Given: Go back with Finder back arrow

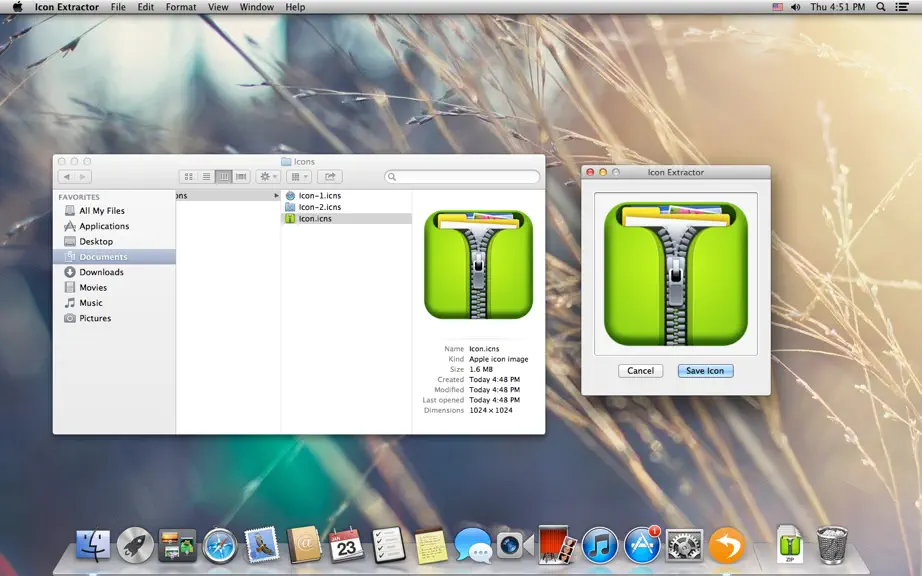Looking at the screenshot, I should [x=66, y=176].
